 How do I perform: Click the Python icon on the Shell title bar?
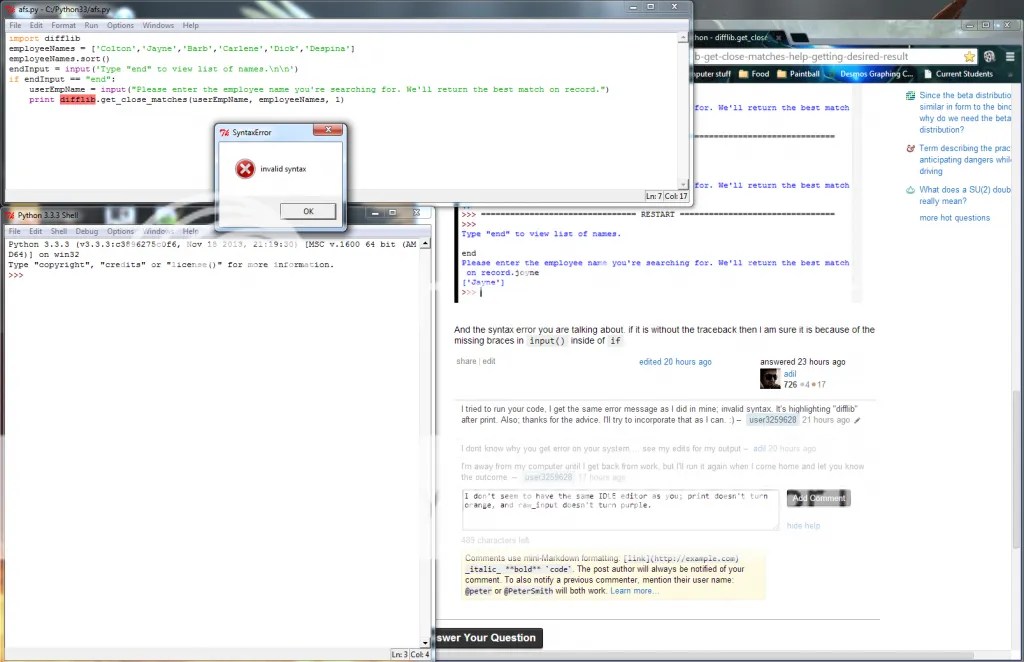(x=9, y=214)
